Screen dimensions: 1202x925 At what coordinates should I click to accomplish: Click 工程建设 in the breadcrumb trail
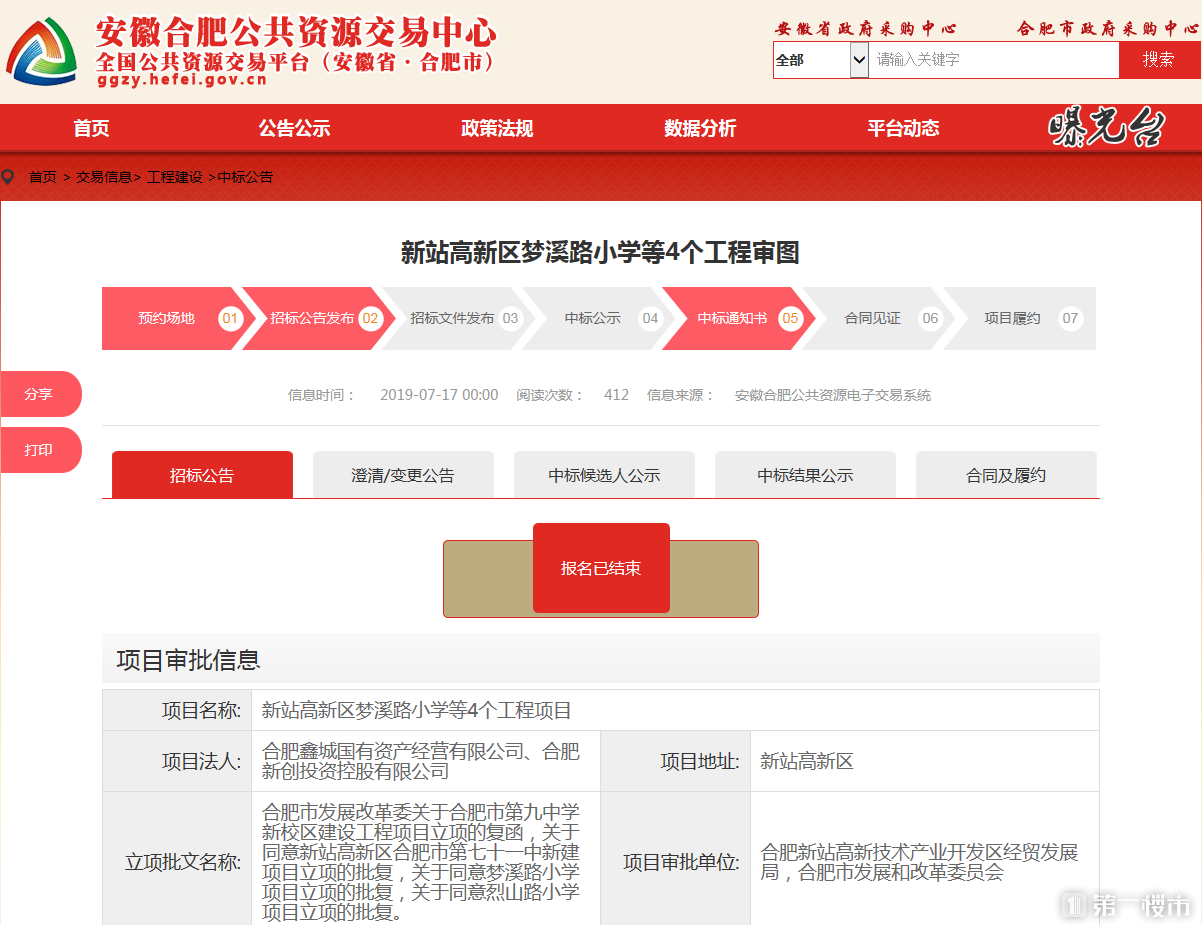(177, 177)
